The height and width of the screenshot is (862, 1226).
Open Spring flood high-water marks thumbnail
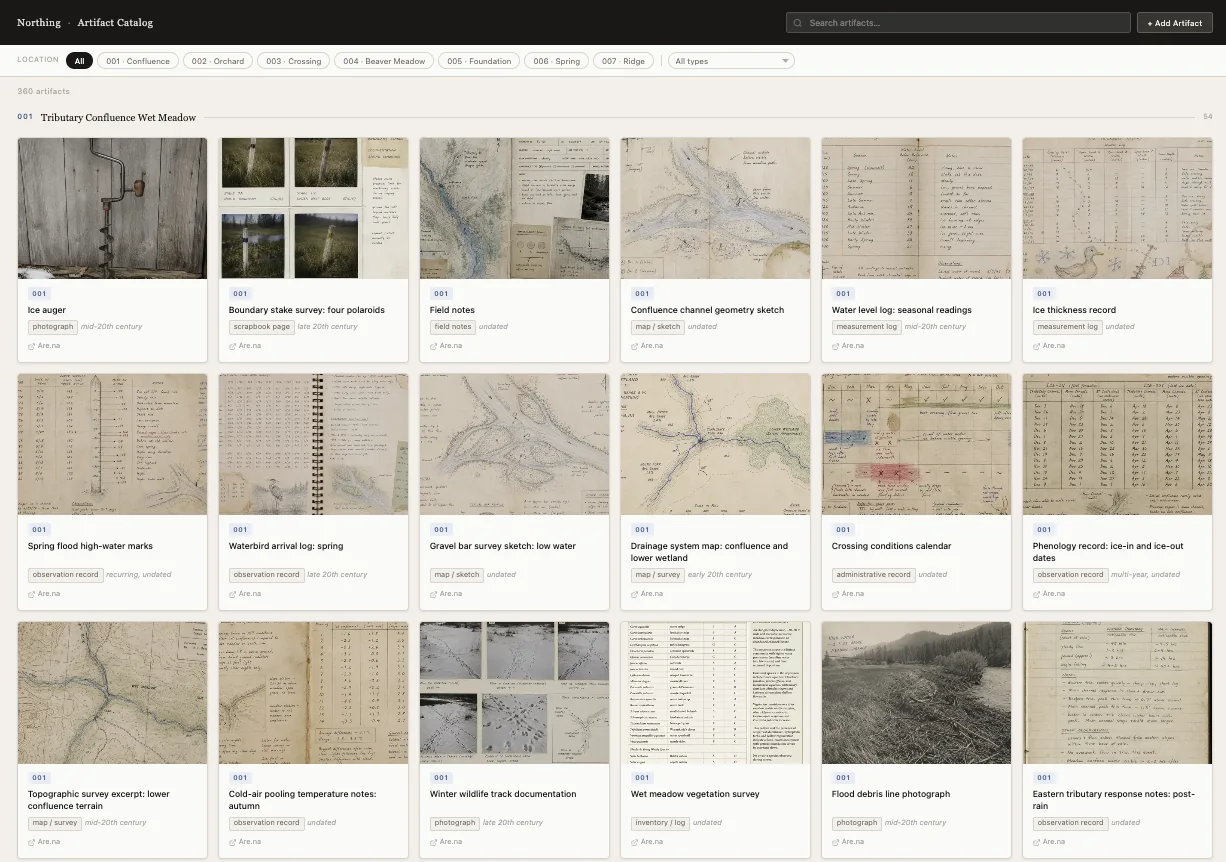click(112, 444)
